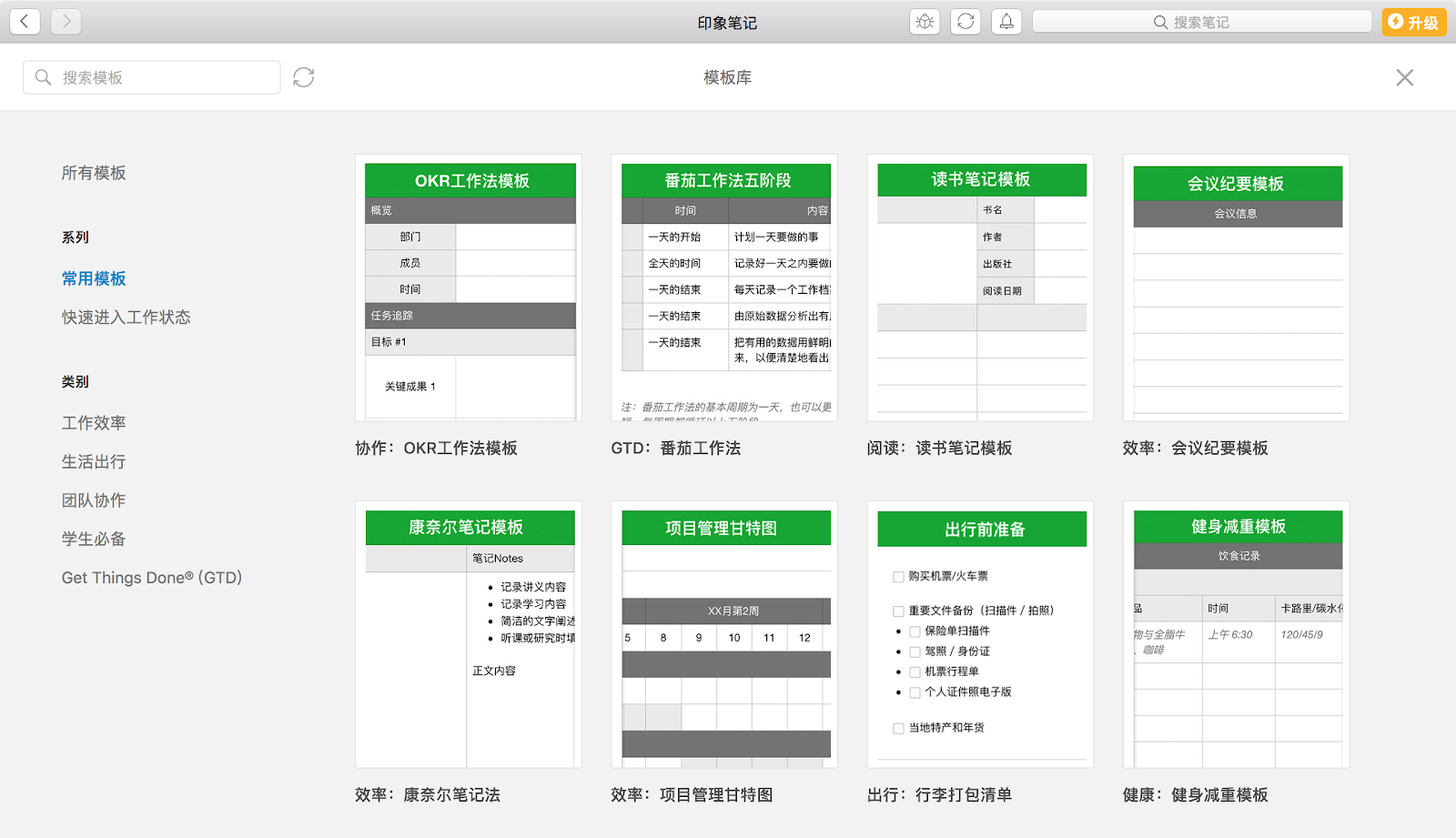Image resolution: width=1456 pixels, height=838 pixels.
Task: Click the back navigation arrow
Action: [25, 21]
